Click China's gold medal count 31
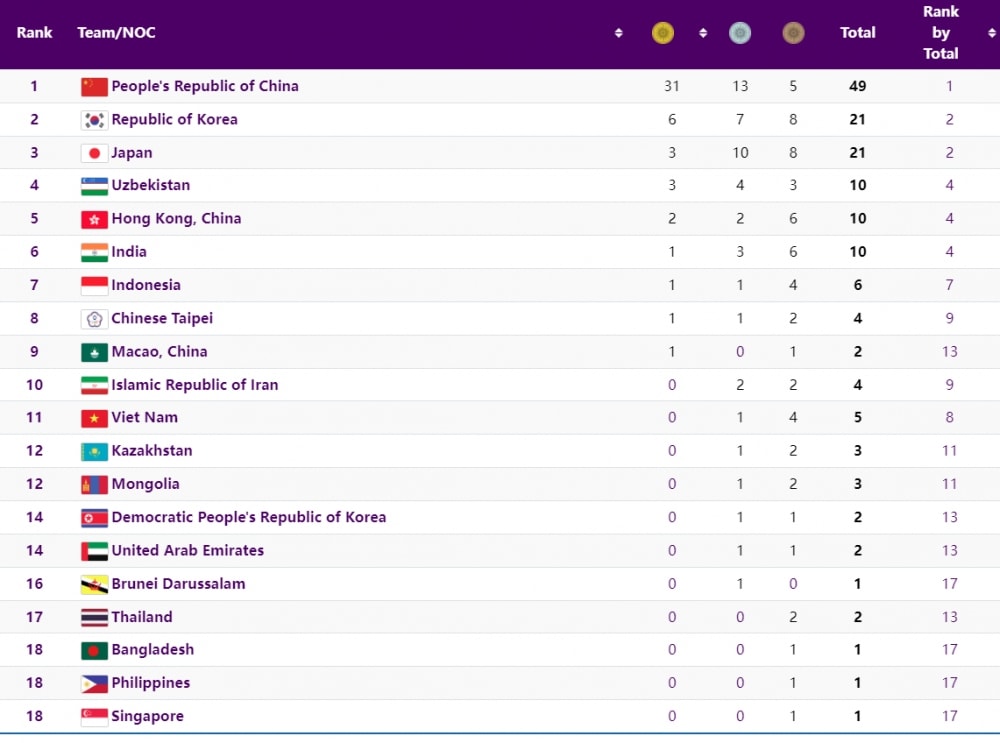Screen dimensions: 1000x743 coord(672,86)
